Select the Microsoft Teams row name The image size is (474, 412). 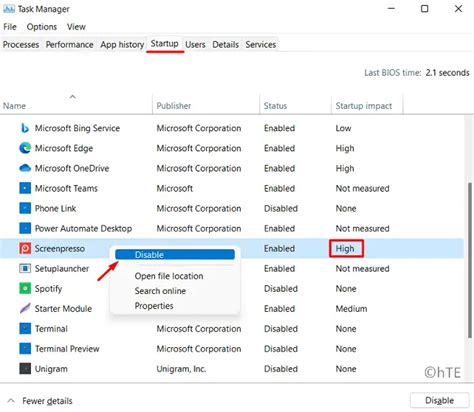click(x=66, y=188)
